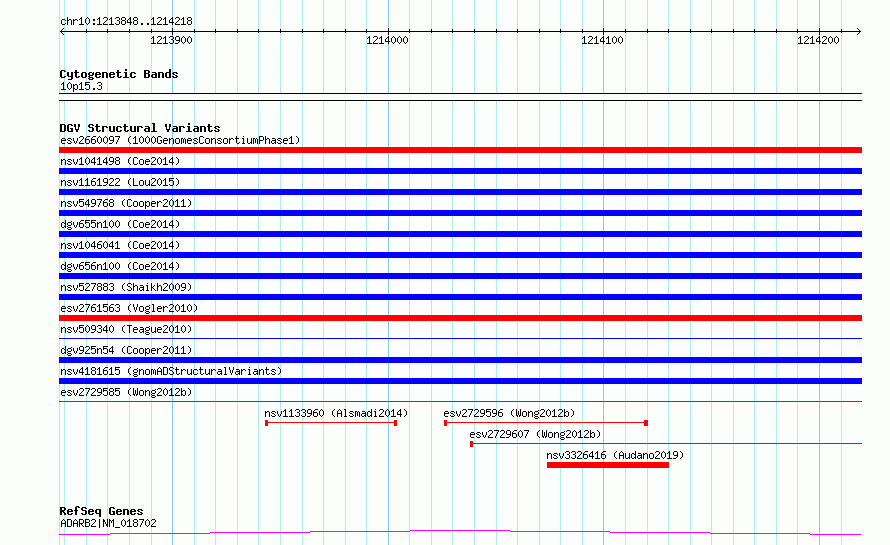The width and height of the screenshot is (890, 545).
Task: Open dgv655n100 (Coe2014) label
Action: [120, 224]
